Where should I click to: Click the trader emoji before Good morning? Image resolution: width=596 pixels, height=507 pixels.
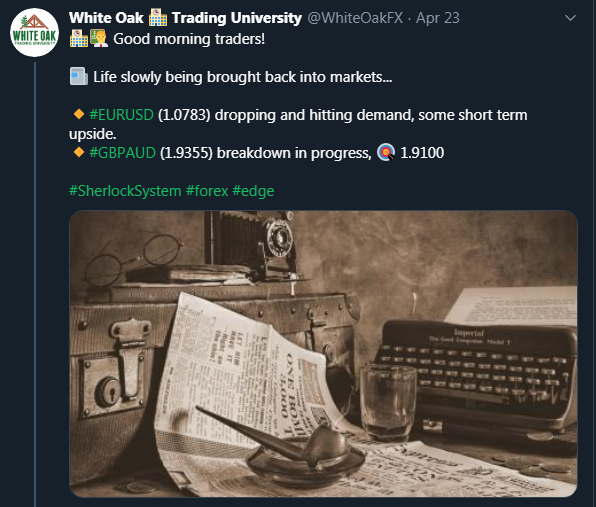[99, 38]
